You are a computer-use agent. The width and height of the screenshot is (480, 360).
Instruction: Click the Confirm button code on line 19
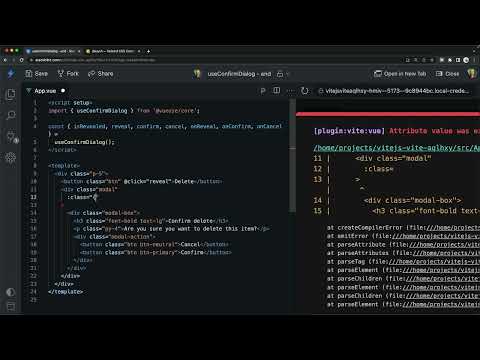coord(155,252)
